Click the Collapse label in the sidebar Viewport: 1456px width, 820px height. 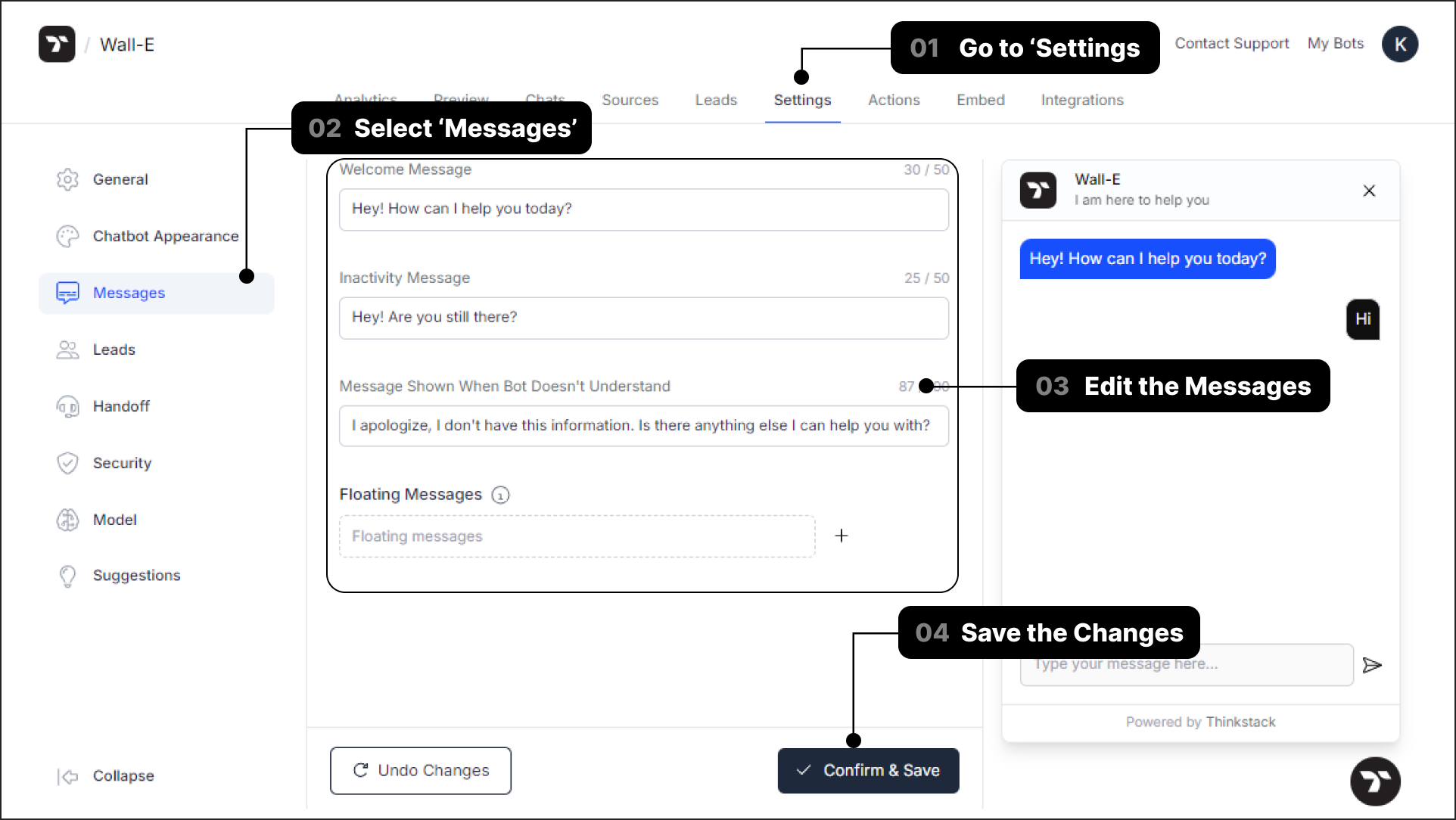point(123,776)
